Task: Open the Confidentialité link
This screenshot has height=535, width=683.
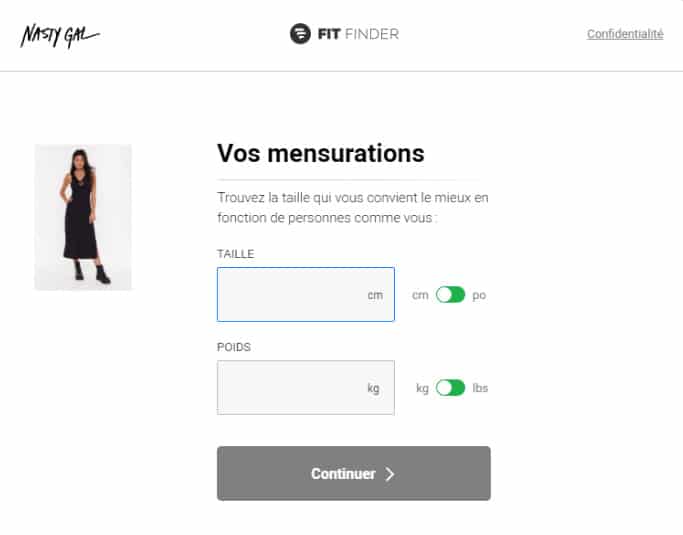Action: (x=625, y=34)
